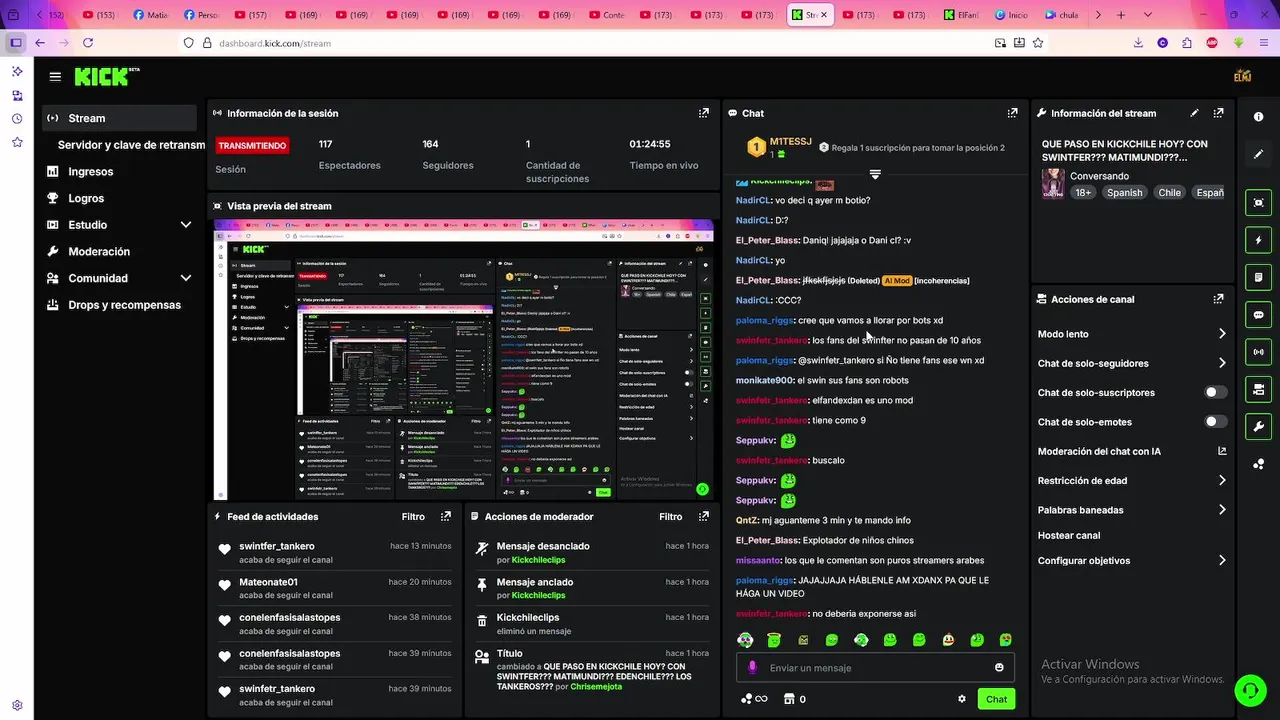Click the three-dots icon in right toolbar
The width and height of the screenshot is (1280, 720).
tap(1258, 464)
